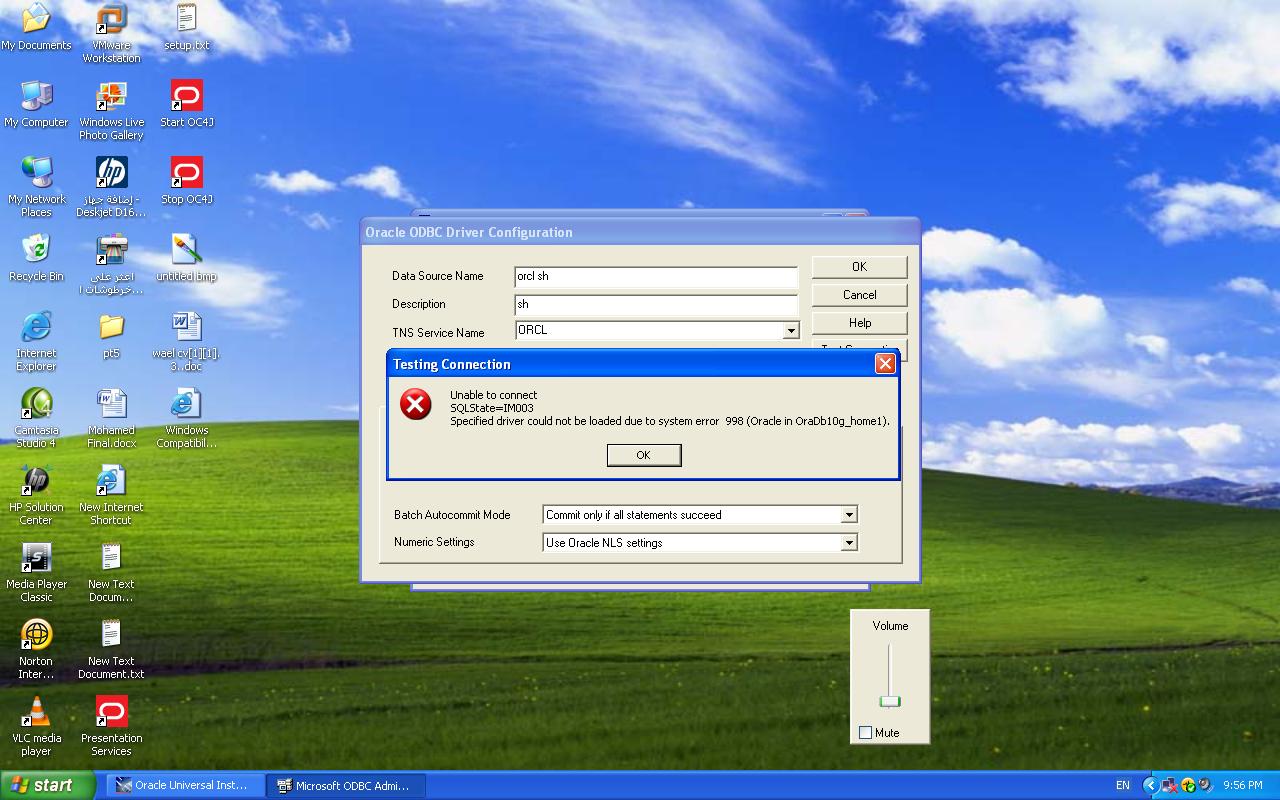Select the Presentation Services desktop icon
This screenshot has width=1280, height=800.
[x=111, y=712]
